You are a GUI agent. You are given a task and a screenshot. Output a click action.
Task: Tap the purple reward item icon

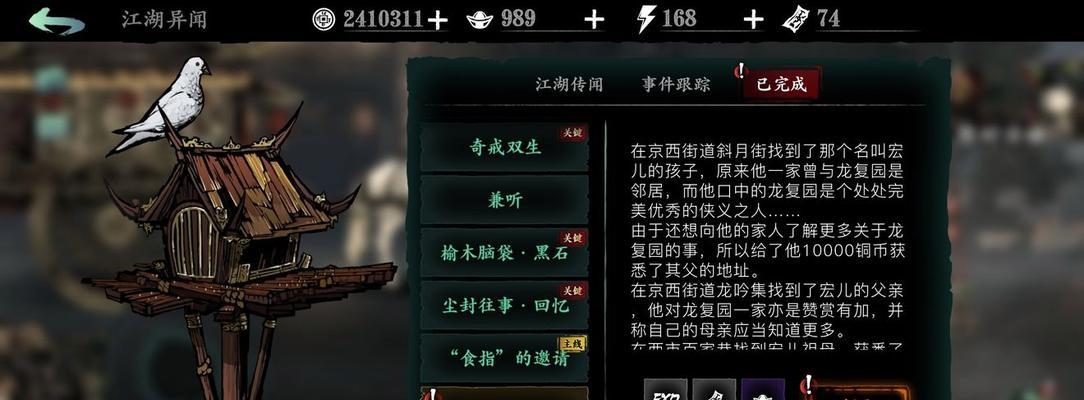pos(763,390)
